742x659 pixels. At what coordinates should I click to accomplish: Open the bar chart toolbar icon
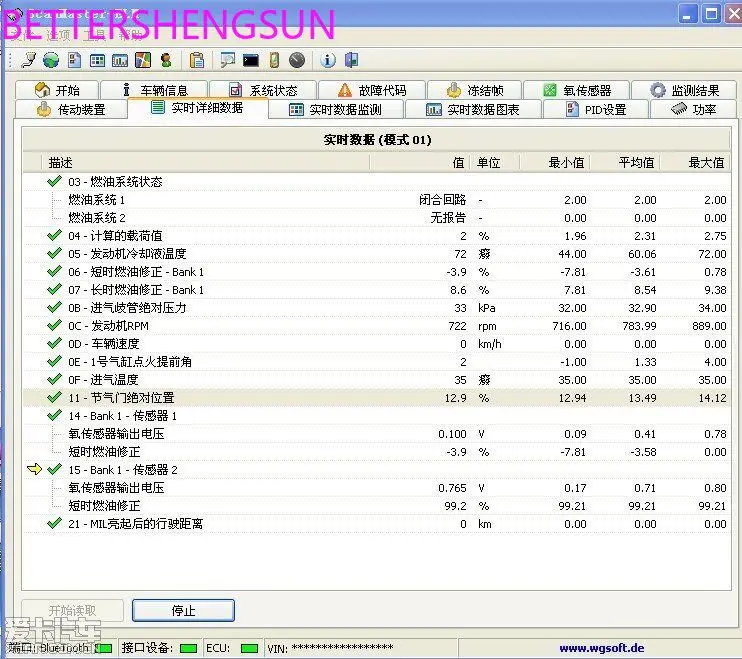120,60
